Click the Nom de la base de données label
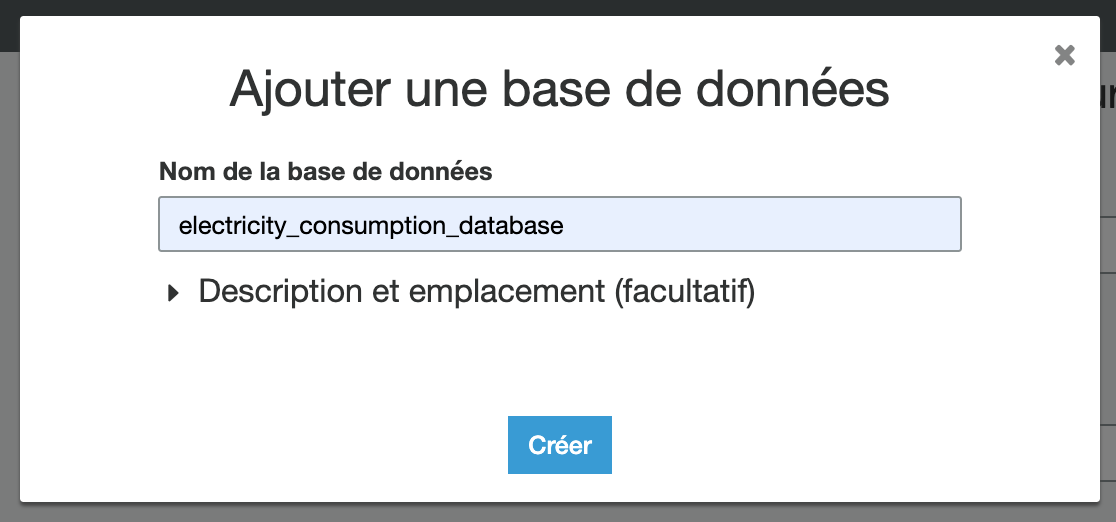This screenshot has width=1116, height=522. pyautogui.click(x=325, y=171)
